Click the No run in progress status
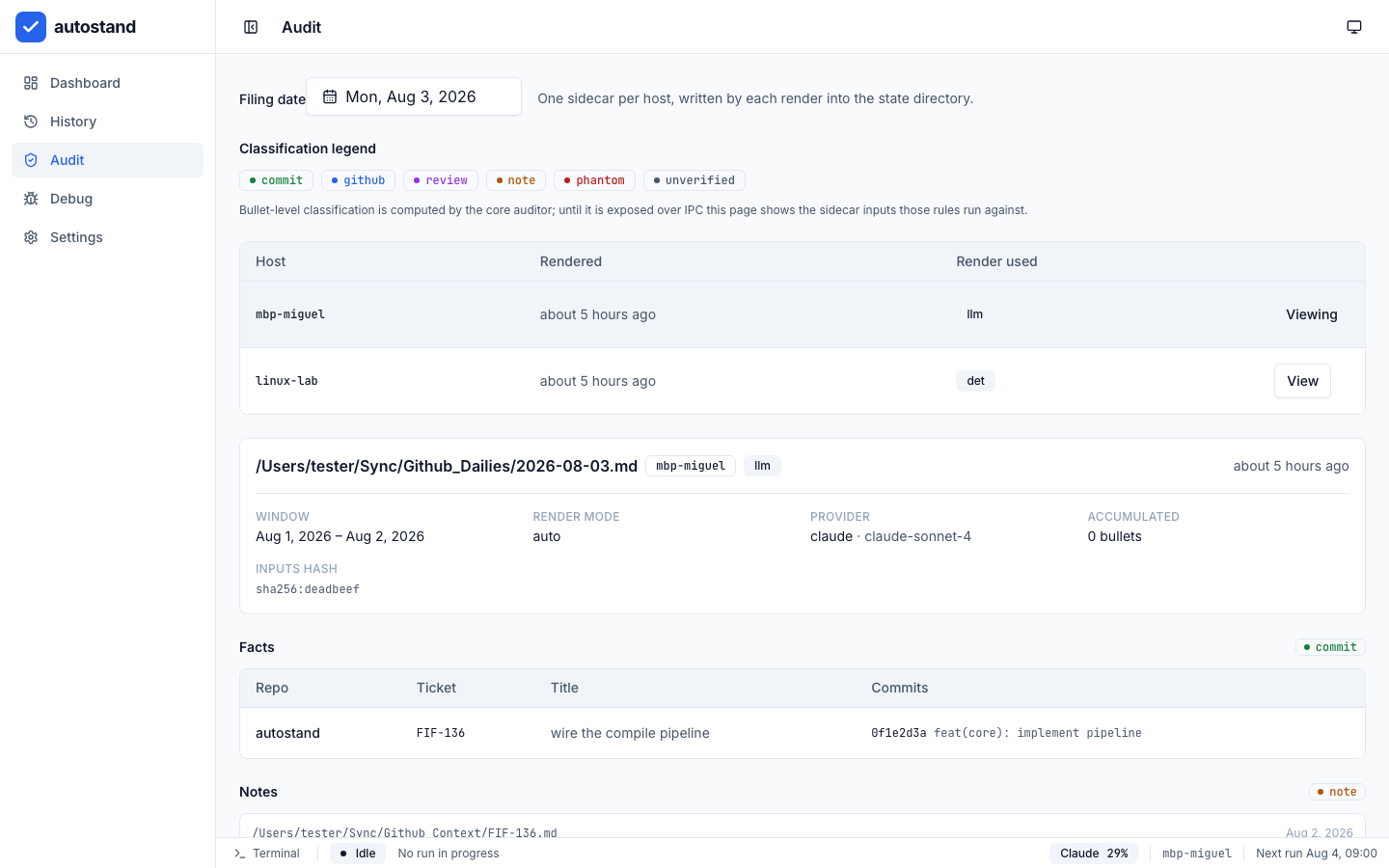Viewport: 1389px width, 868px height. pos(449,854)
